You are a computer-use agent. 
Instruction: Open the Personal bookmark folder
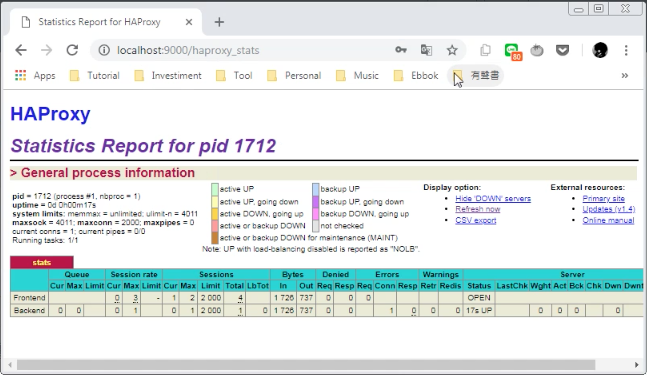tap(294, 75)
